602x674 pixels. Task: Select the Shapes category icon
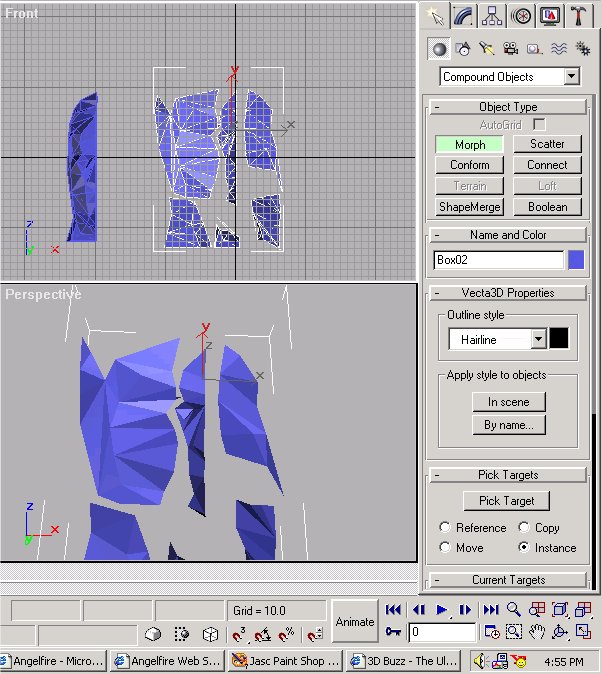pos(462,48)
